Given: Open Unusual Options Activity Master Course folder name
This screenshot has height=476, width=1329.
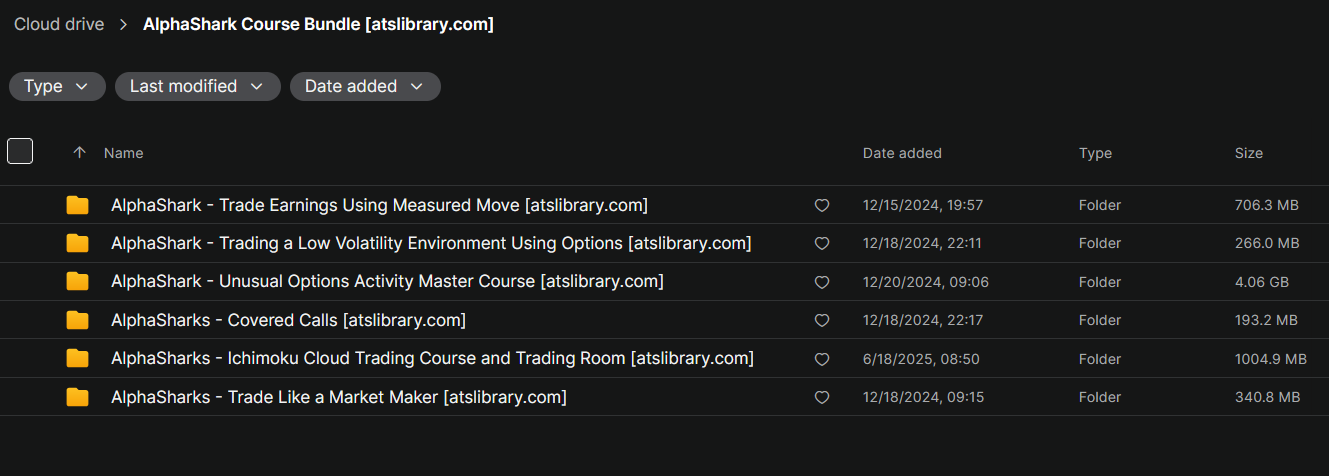Looking at the screenshot, I should coord(387,282).
